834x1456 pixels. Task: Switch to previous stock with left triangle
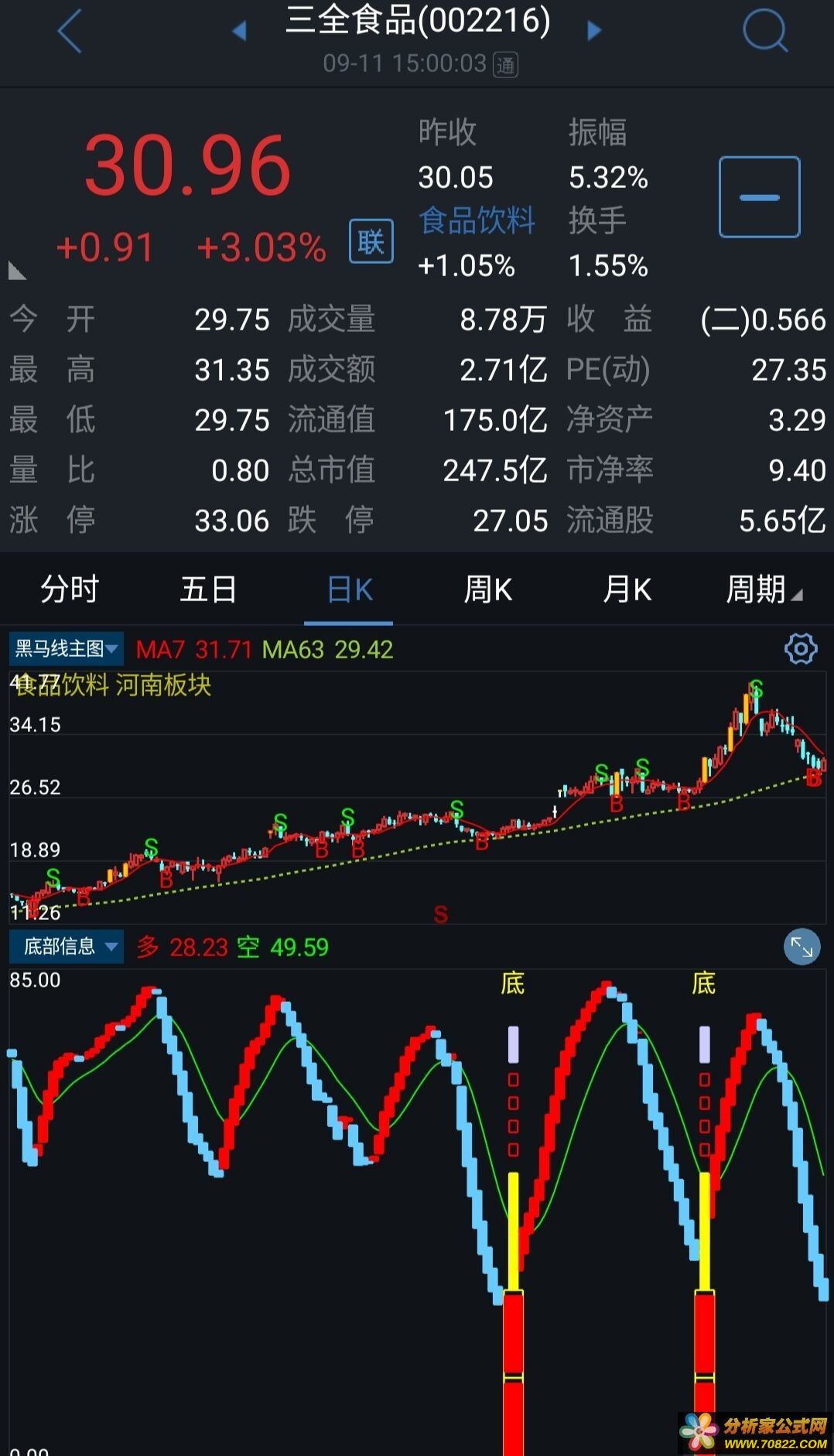[239, 31]
